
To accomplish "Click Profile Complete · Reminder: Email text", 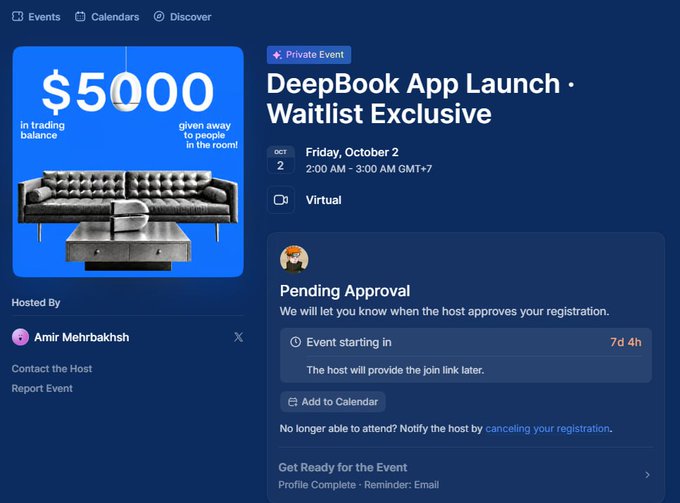I will click(x=359, y=485).
